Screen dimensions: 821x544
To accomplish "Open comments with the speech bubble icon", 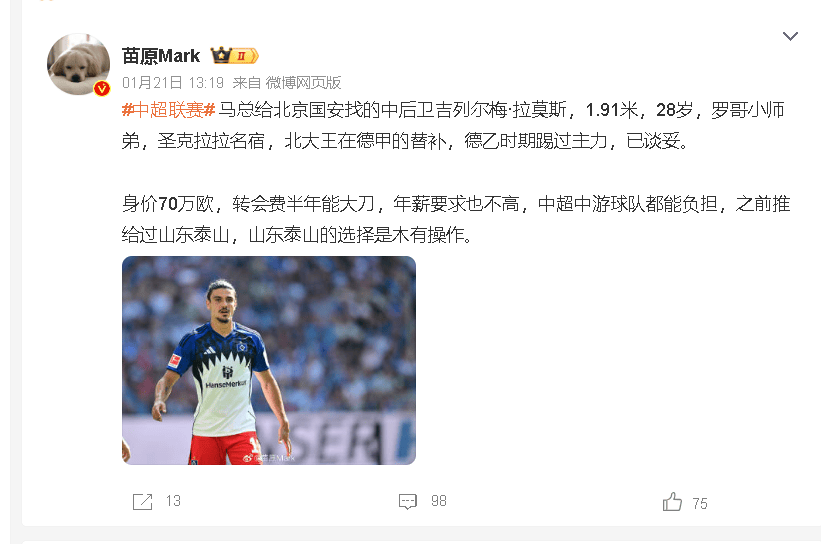I will pyautogui.click(x=408, y=502).
